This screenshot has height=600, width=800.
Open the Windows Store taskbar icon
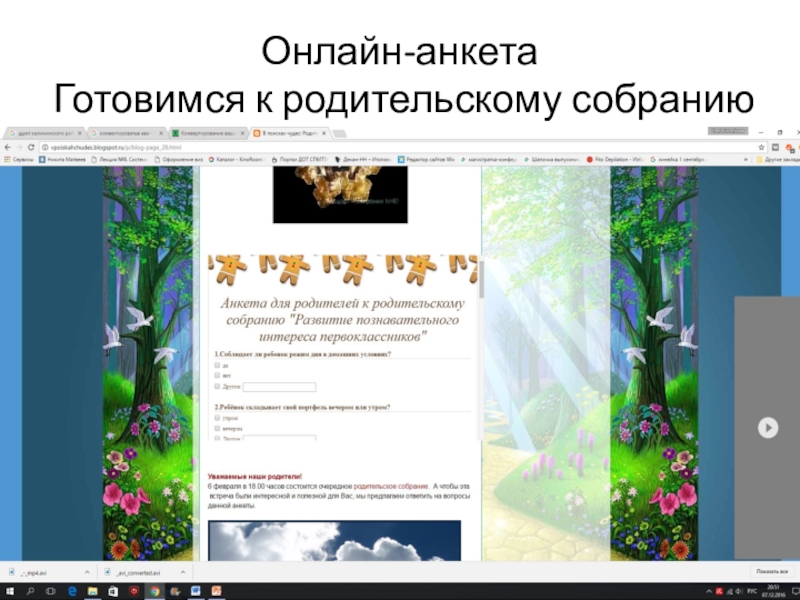coord(113,591)
